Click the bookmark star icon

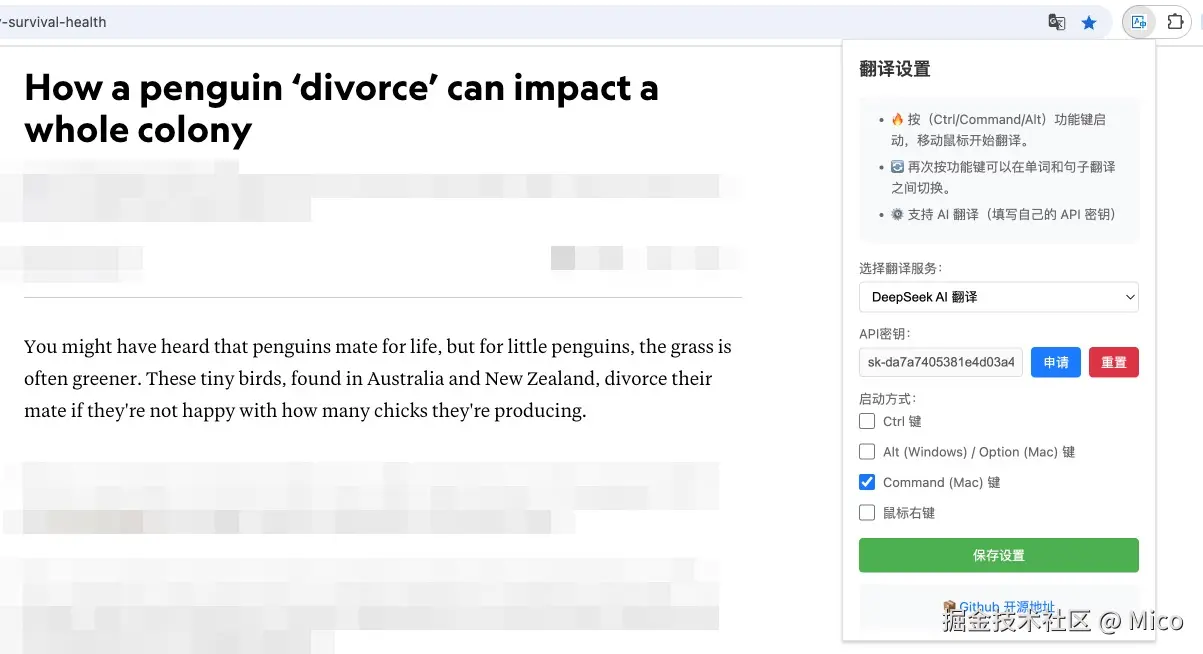pos(1089,21)
